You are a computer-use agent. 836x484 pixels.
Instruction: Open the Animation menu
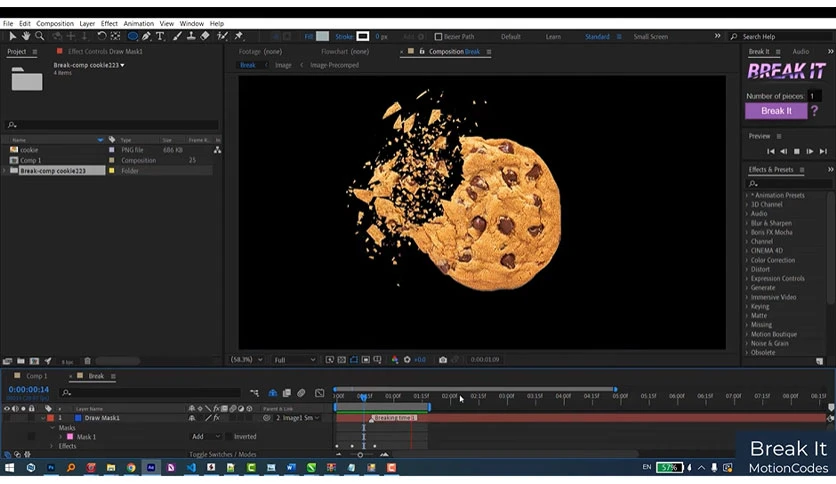point(139,23)
